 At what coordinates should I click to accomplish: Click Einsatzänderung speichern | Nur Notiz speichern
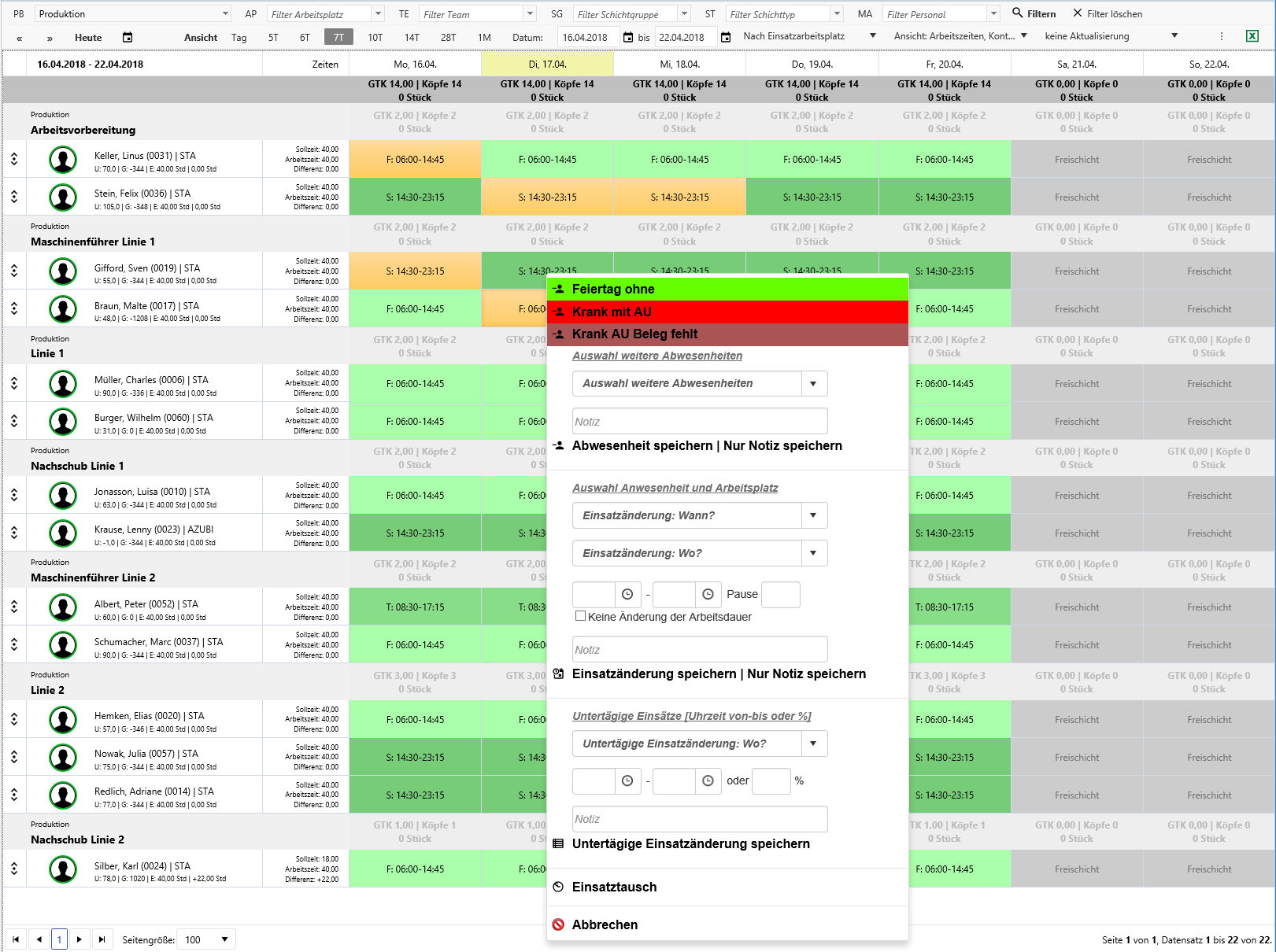click(x=719, y=673)
